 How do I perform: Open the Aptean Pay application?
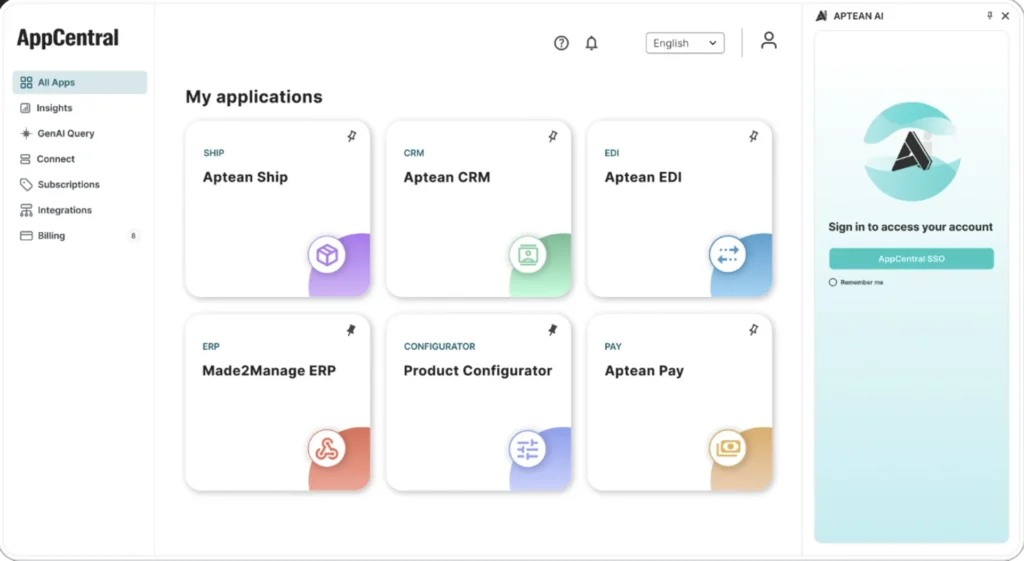[x=679, y=402]
